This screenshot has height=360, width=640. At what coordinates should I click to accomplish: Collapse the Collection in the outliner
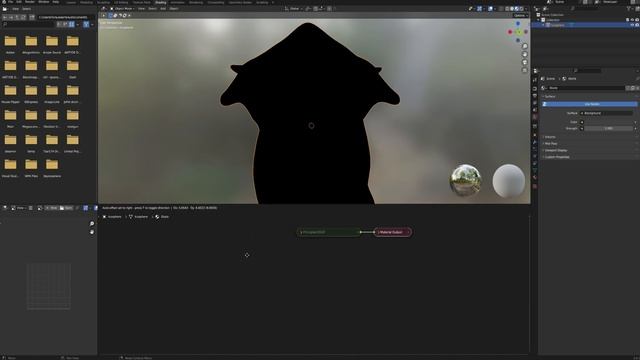538,20
